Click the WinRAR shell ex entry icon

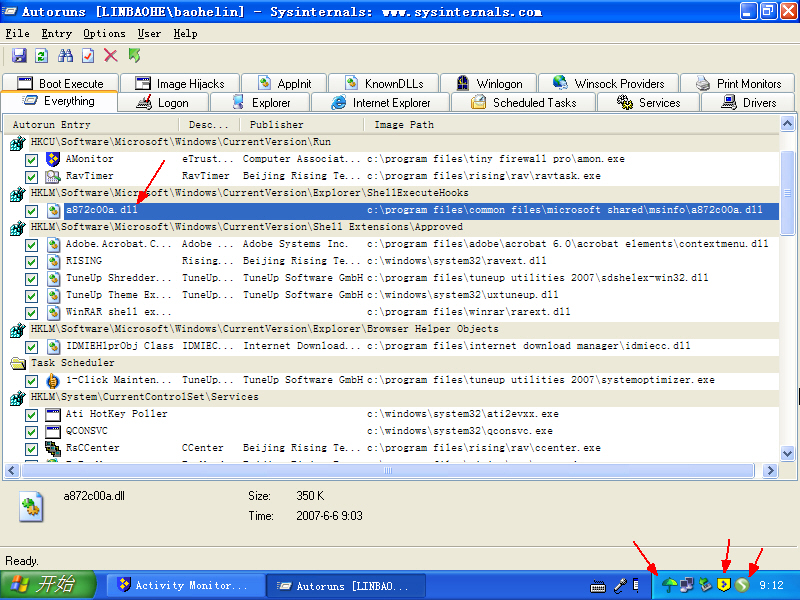(53, 312)
